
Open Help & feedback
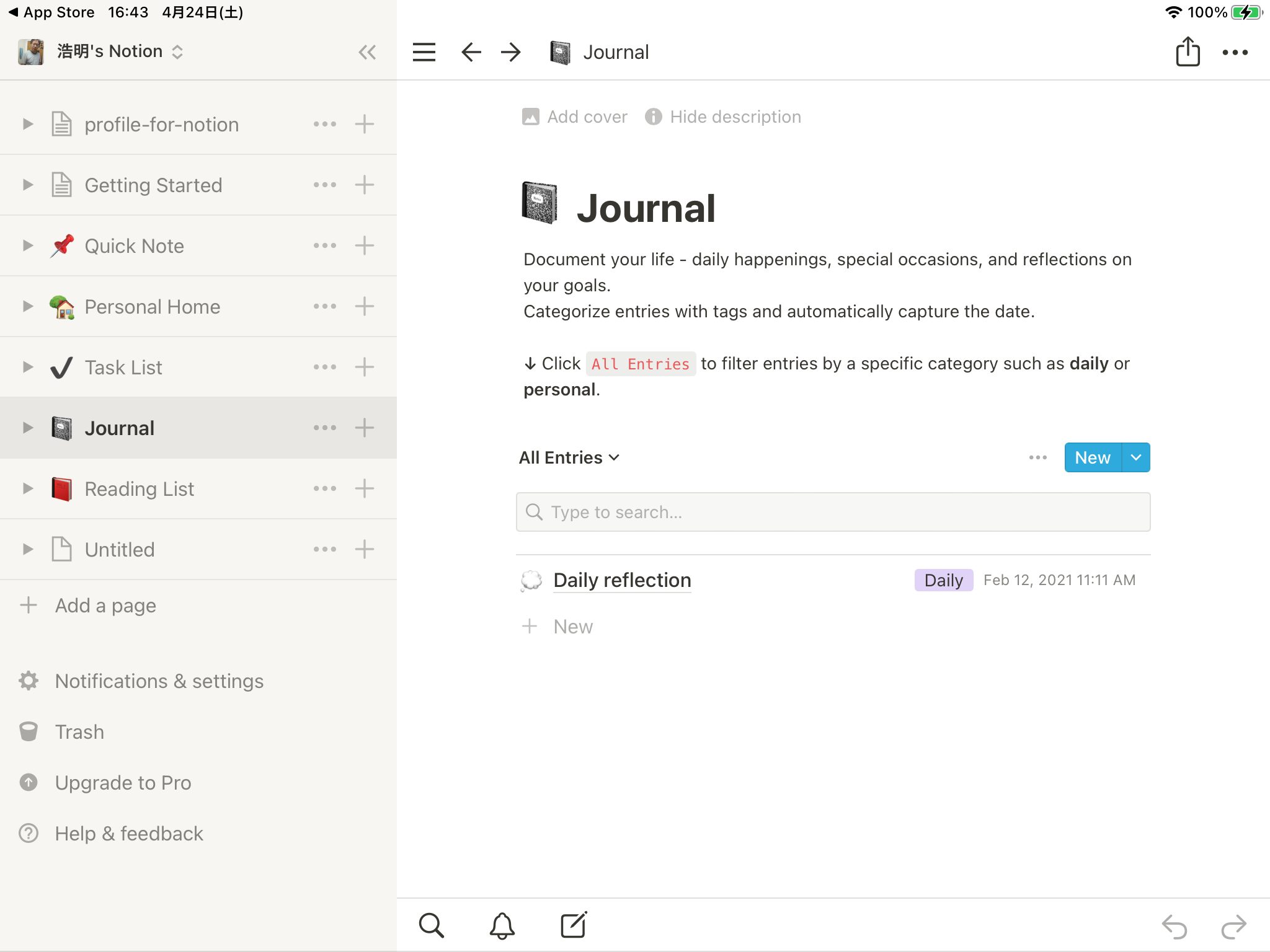pos(129,834)
